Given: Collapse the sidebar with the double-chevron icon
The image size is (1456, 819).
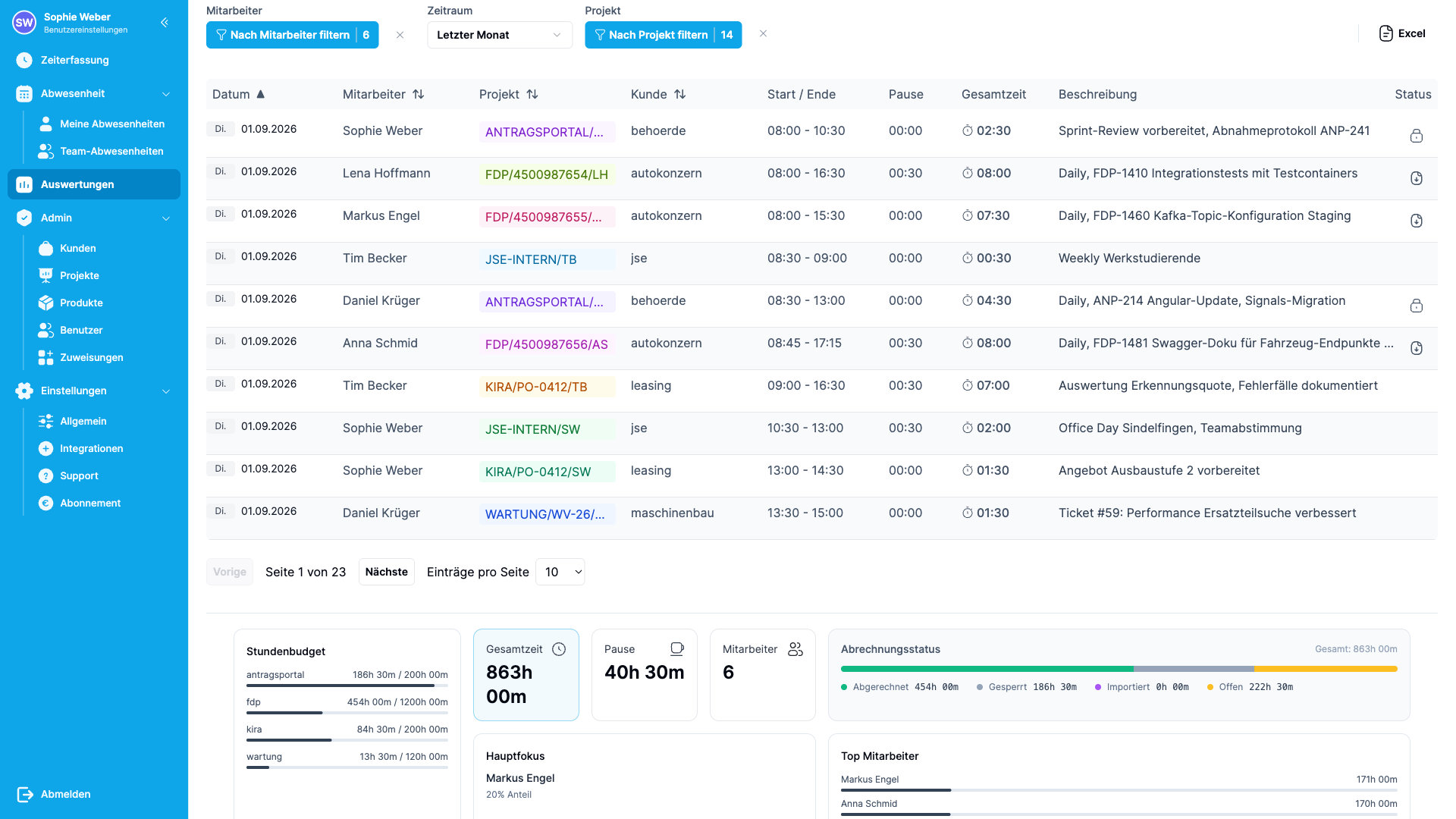Looking at the screenshot, I should (165, 23).
